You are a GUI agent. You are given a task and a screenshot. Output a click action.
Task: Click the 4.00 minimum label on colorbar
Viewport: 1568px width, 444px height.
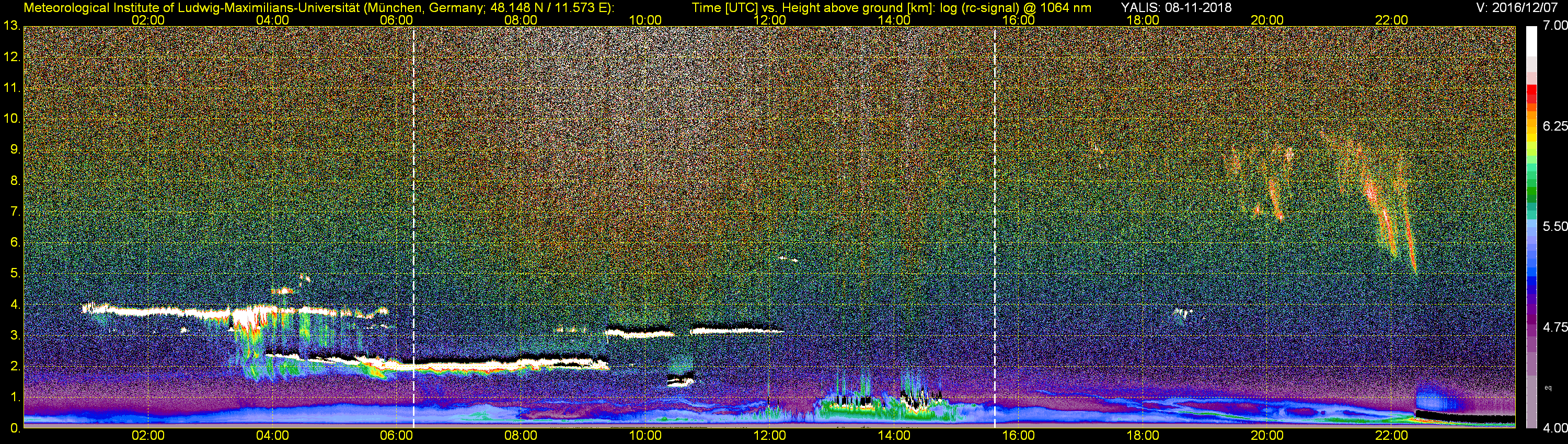point(1554,428)
